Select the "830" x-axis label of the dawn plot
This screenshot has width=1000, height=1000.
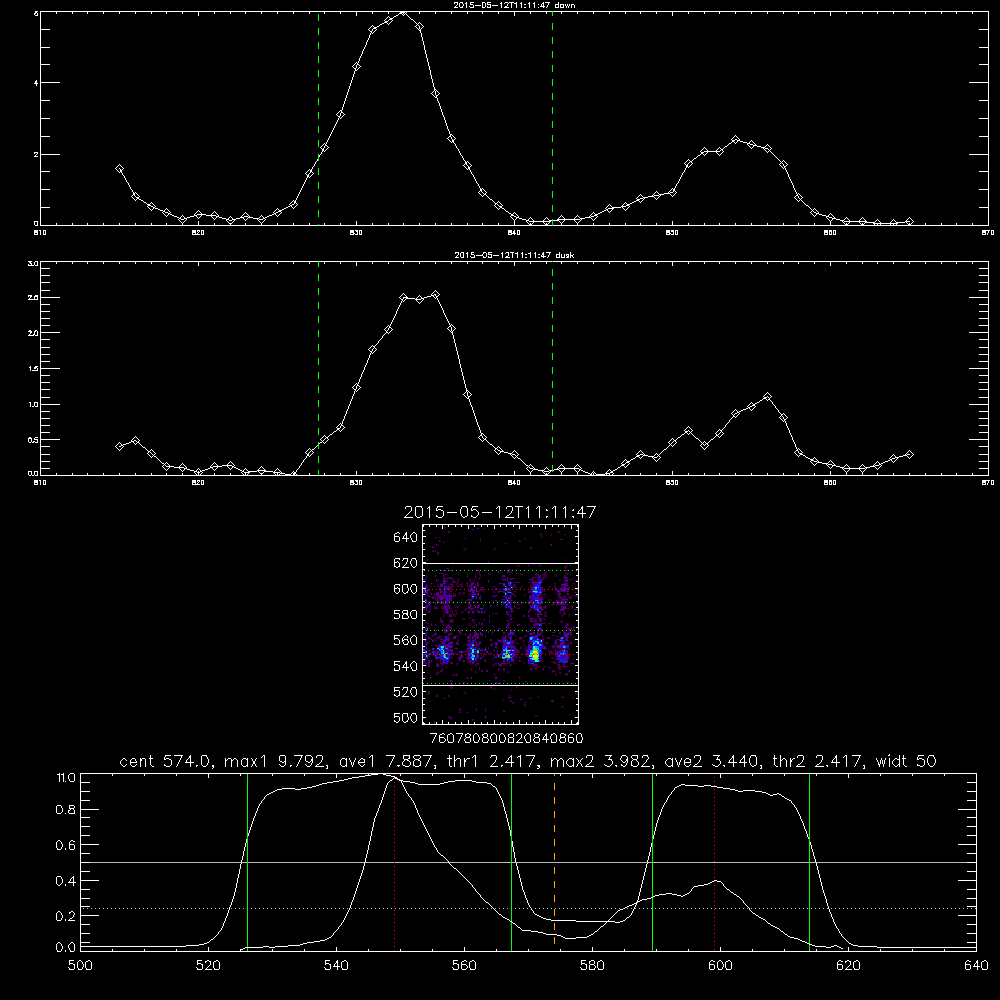coord(356,233)
